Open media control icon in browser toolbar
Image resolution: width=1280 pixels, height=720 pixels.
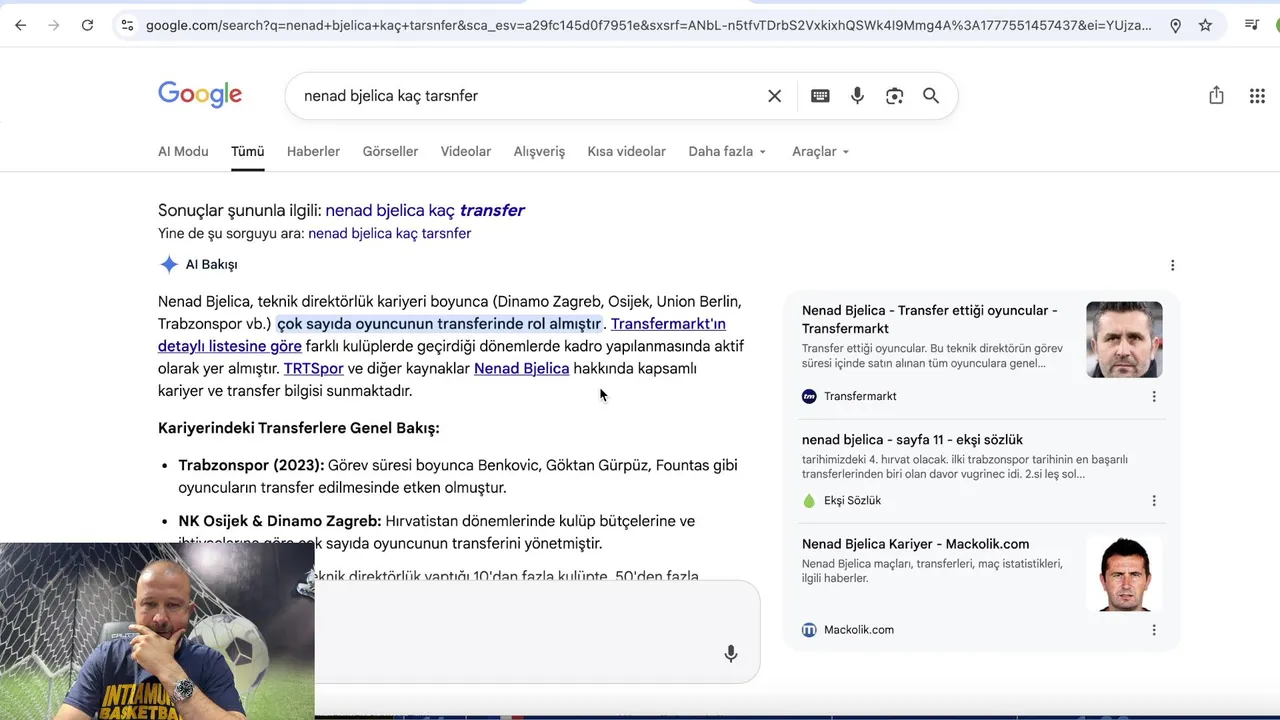click(x=1251, y=25)
